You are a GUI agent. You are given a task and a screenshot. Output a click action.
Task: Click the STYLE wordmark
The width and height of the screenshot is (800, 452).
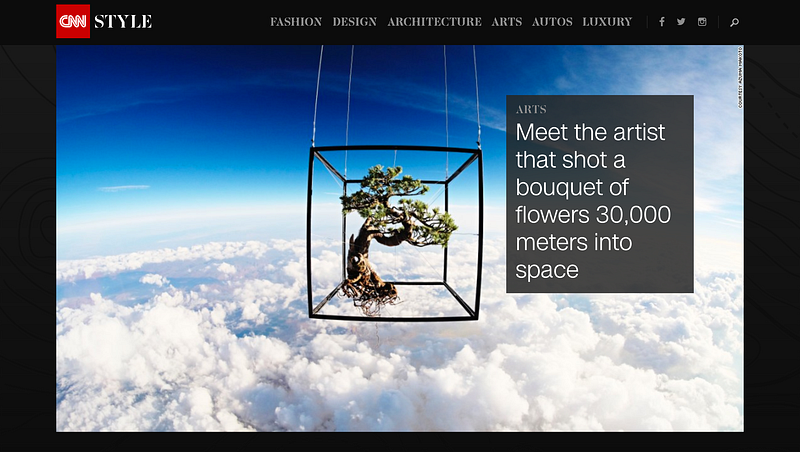pos(123,21)
